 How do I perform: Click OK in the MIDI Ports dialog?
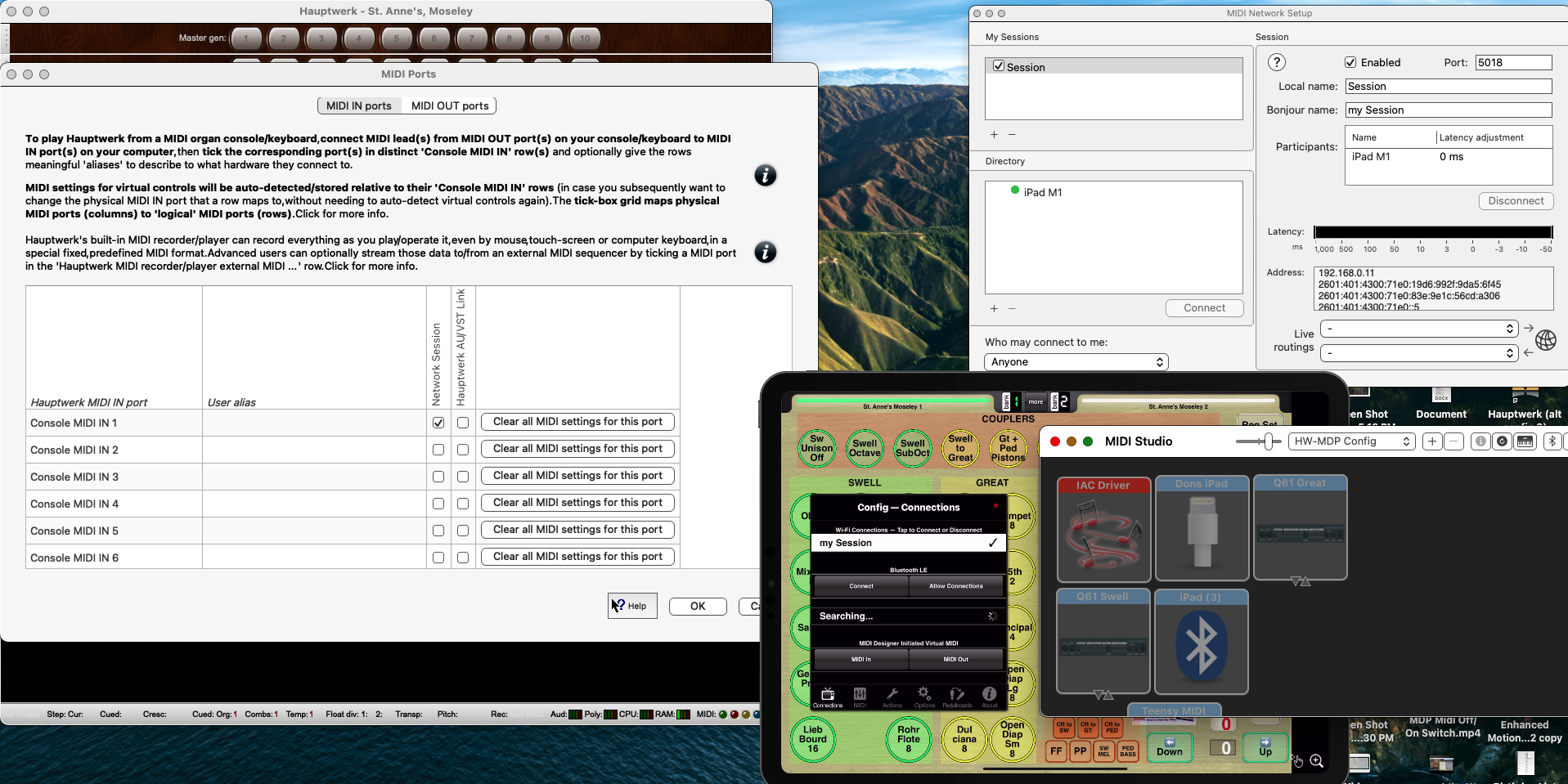[x=698, y=606]
